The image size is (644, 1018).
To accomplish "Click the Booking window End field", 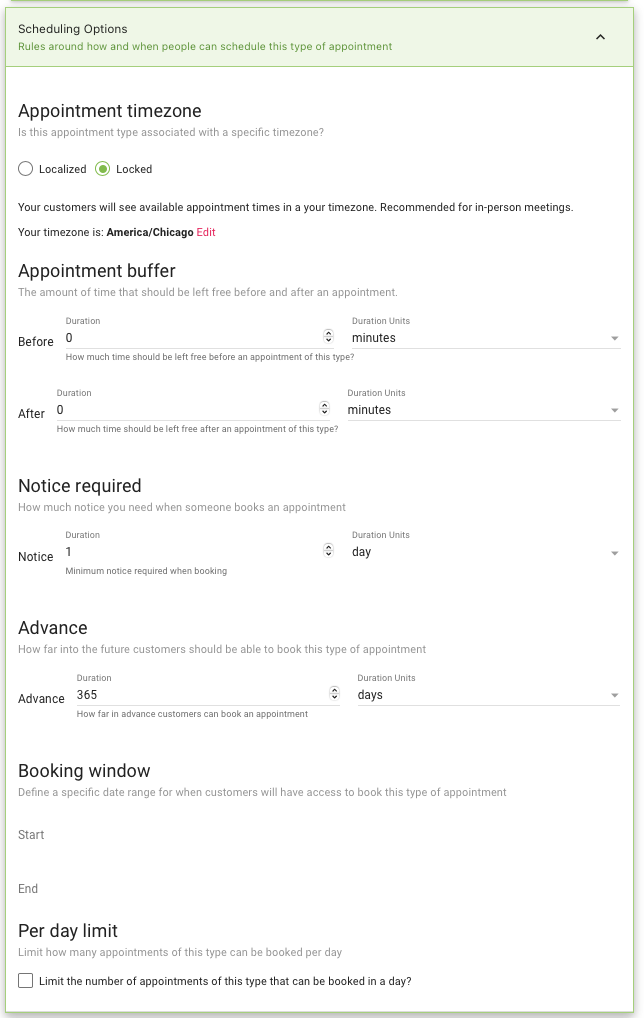I will tap(28, 889).
